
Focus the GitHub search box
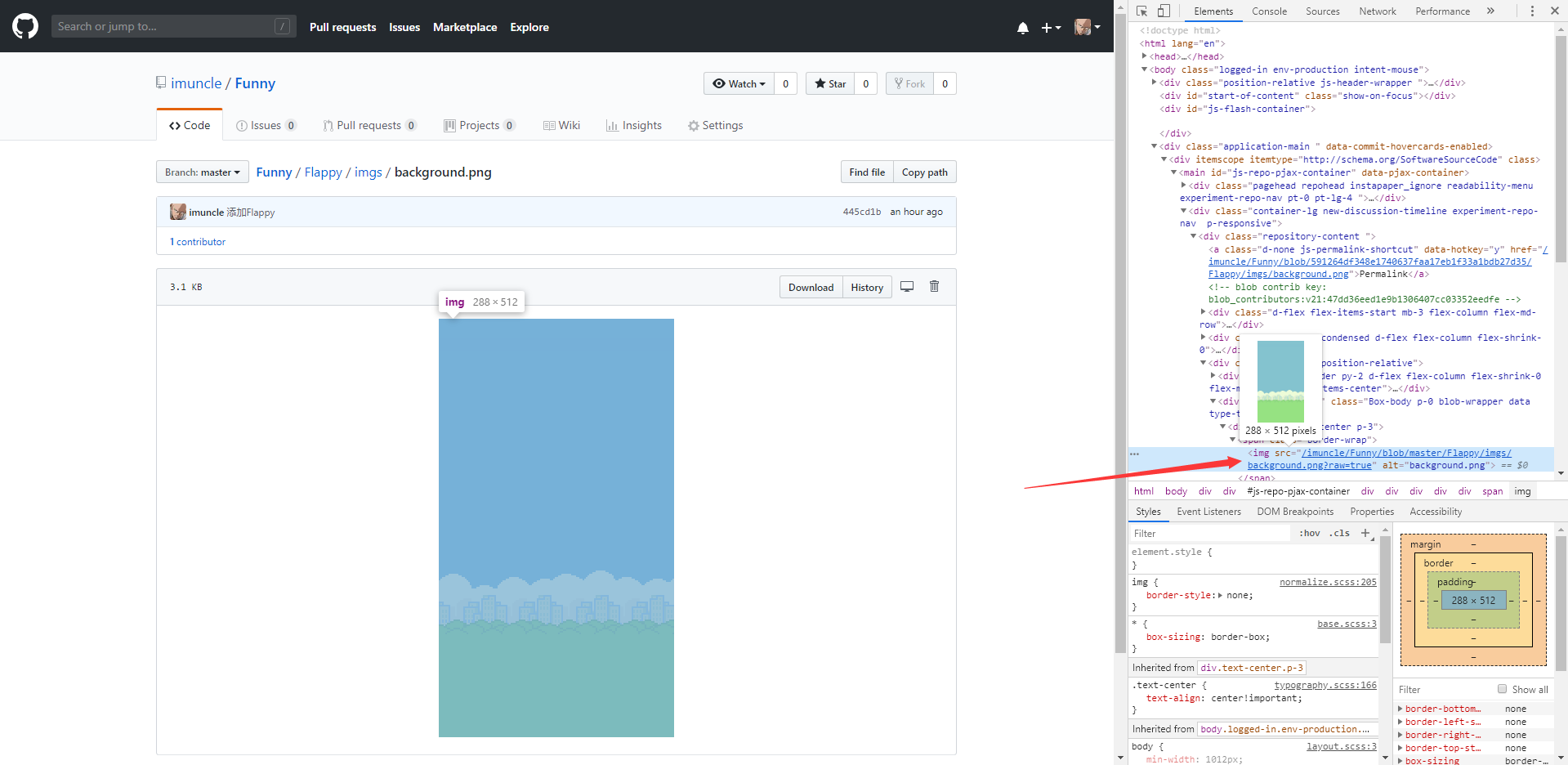pyautogui.click(x=174, y=26)
